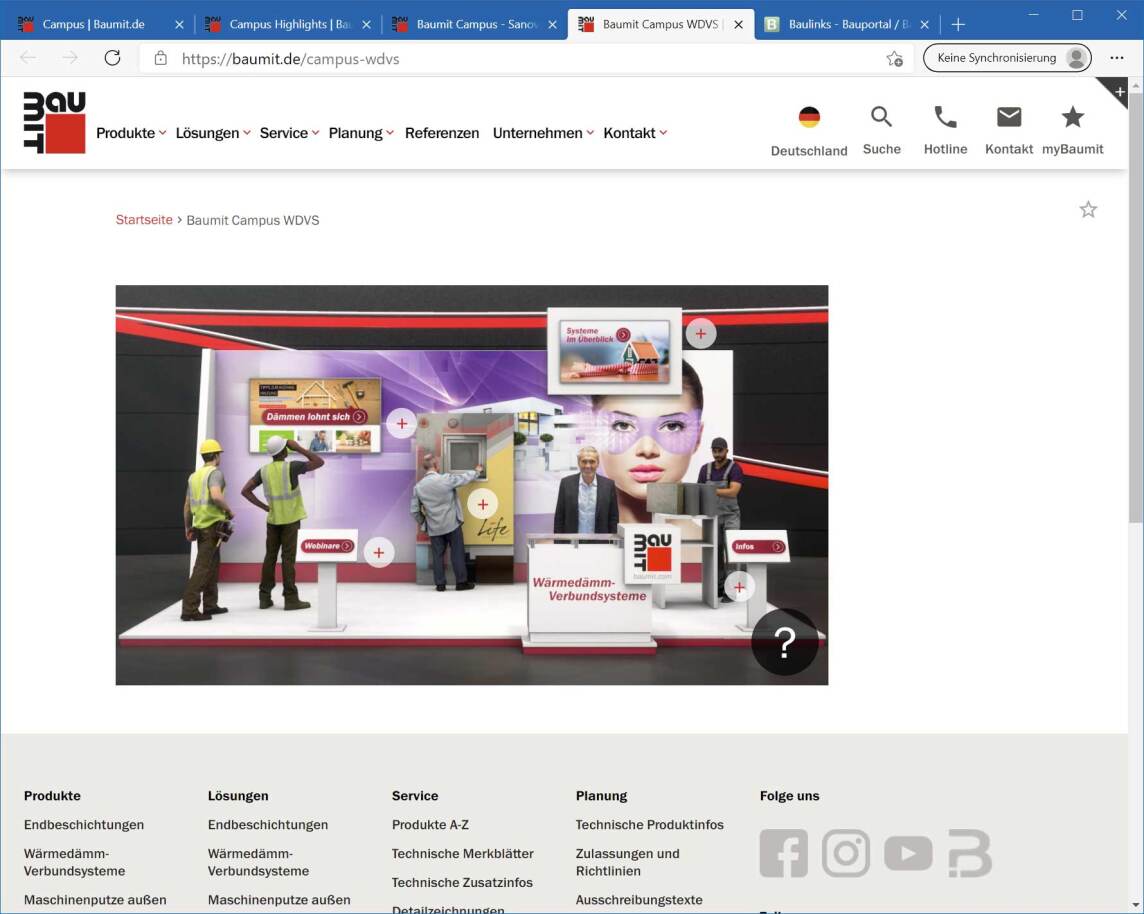Select the Deutschland flag icon
Screen dimensions: 1144x914
tap(809, 117)
